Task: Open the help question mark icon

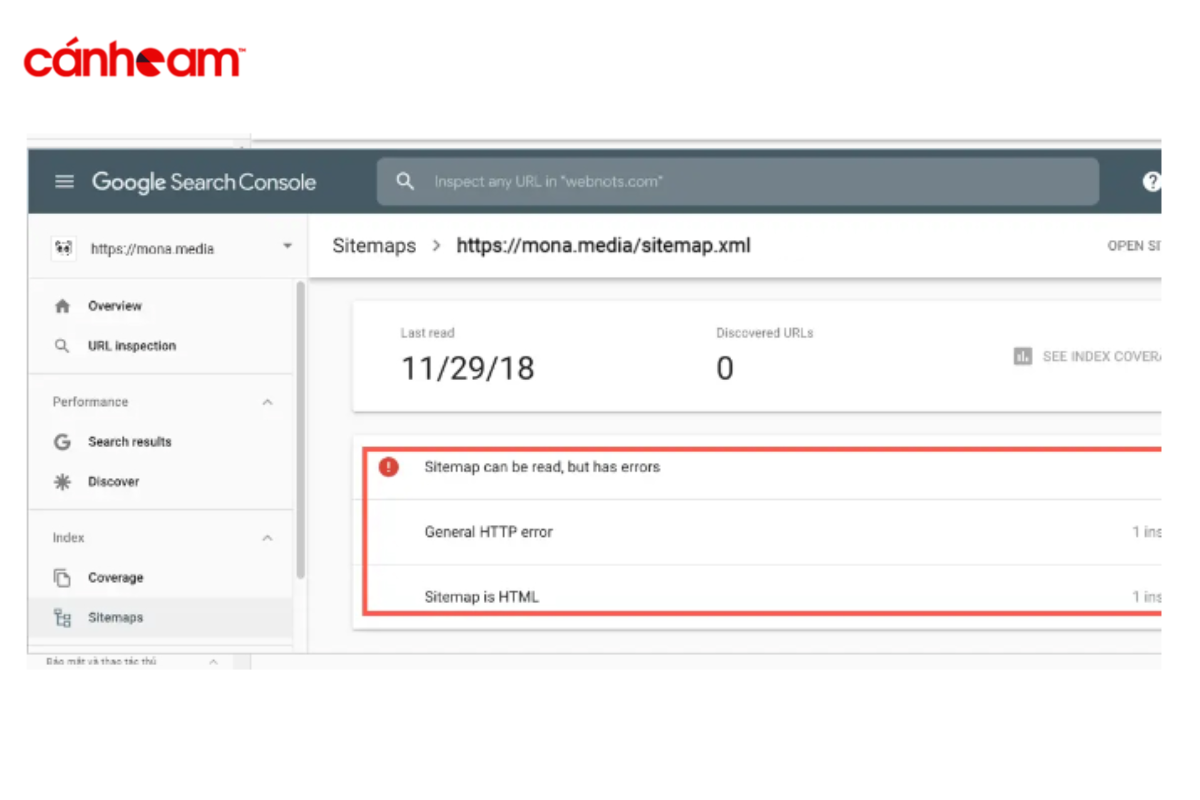Action: [x=1152, y=182]
